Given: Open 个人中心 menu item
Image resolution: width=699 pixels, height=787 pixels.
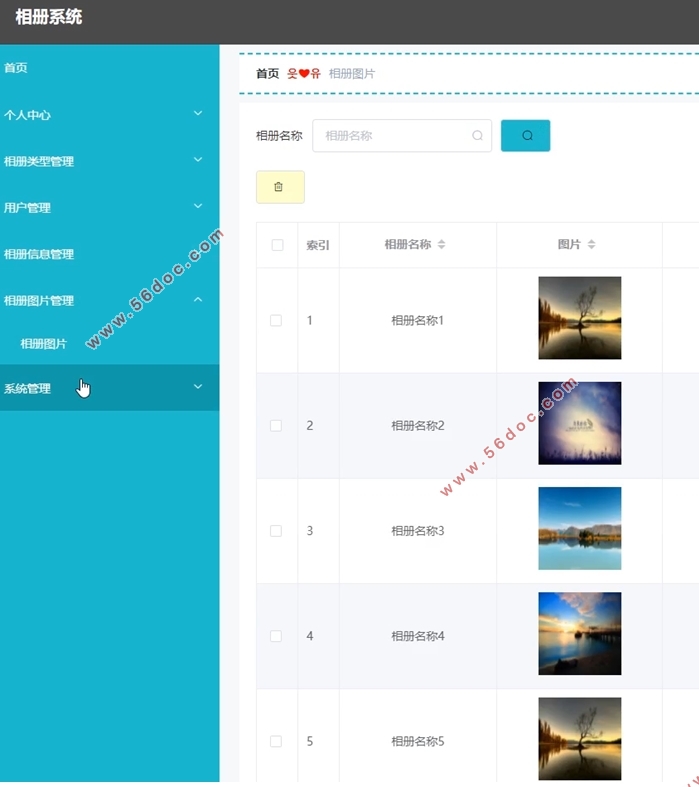Looking at the screenshot, I should click(109, 114).
